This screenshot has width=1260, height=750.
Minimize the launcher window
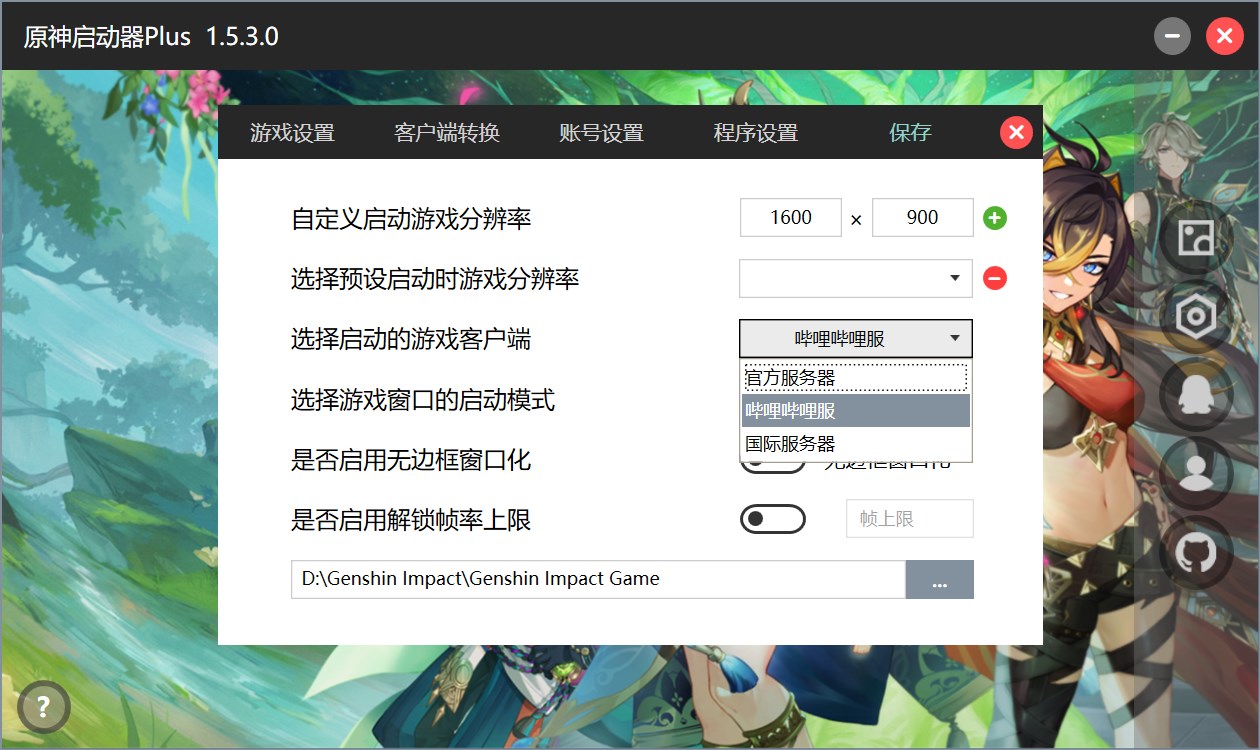(x=1172, y=37)
